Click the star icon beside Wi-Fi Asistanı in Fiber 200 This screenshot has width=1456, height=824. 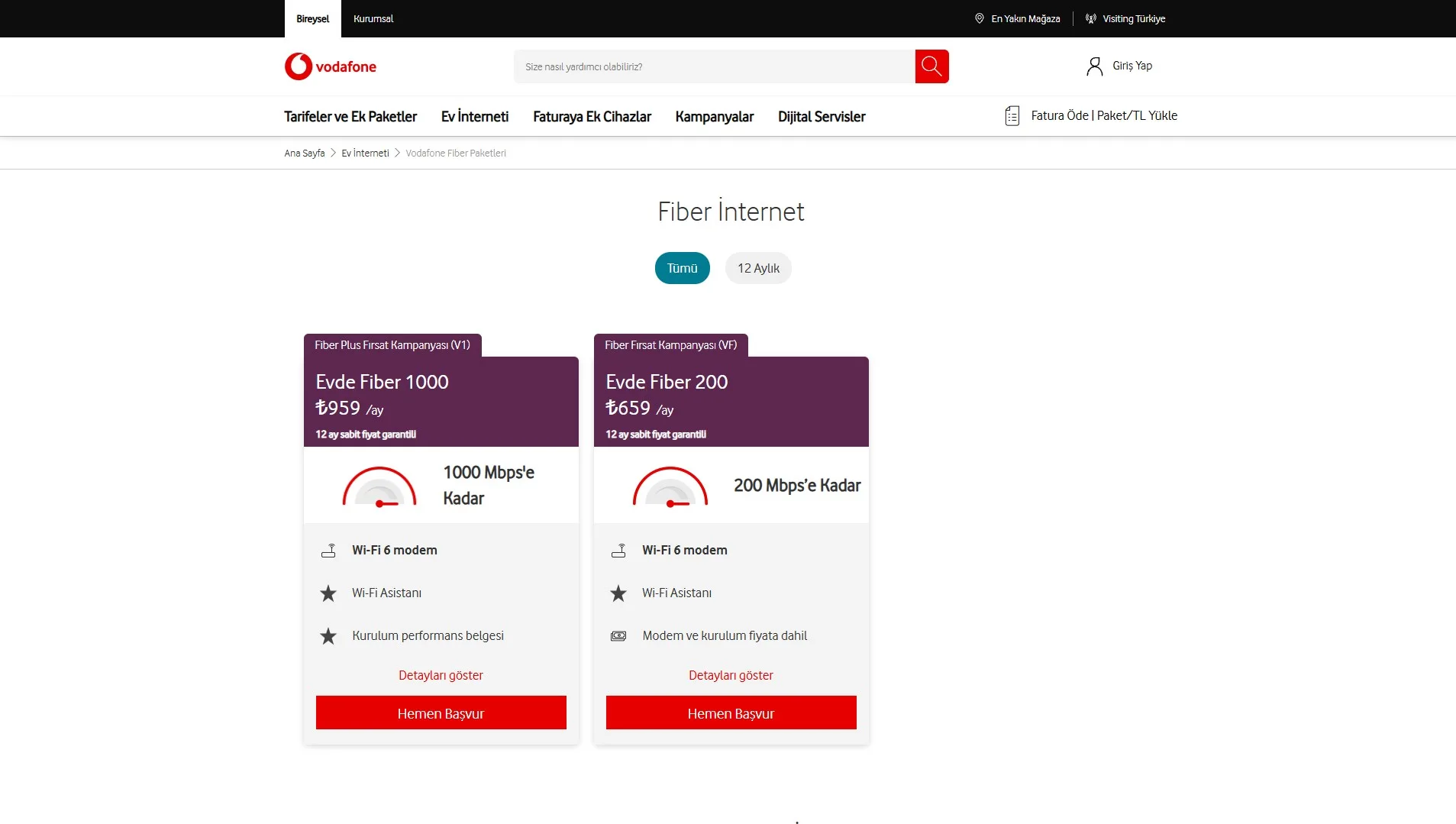618,593
